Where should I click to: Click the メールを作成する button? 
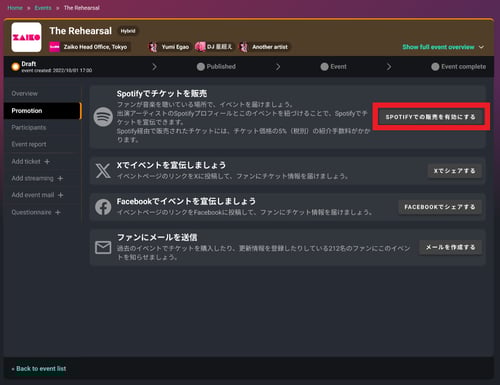pos(450,247)
